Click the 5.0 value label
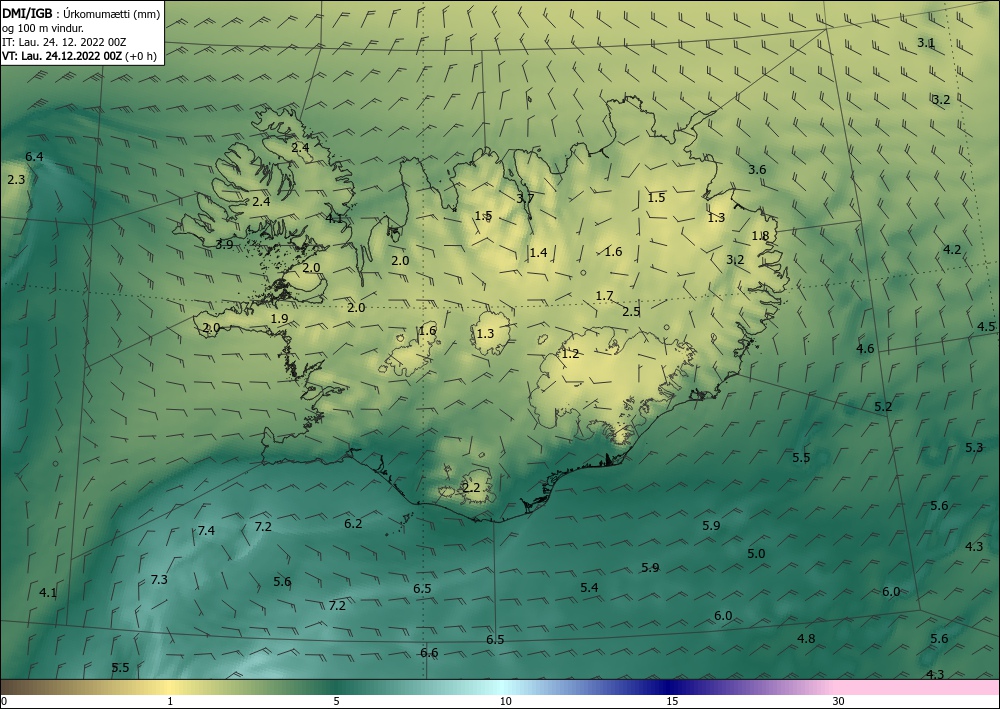This screenshot has height=709, width=1000. 756,554
